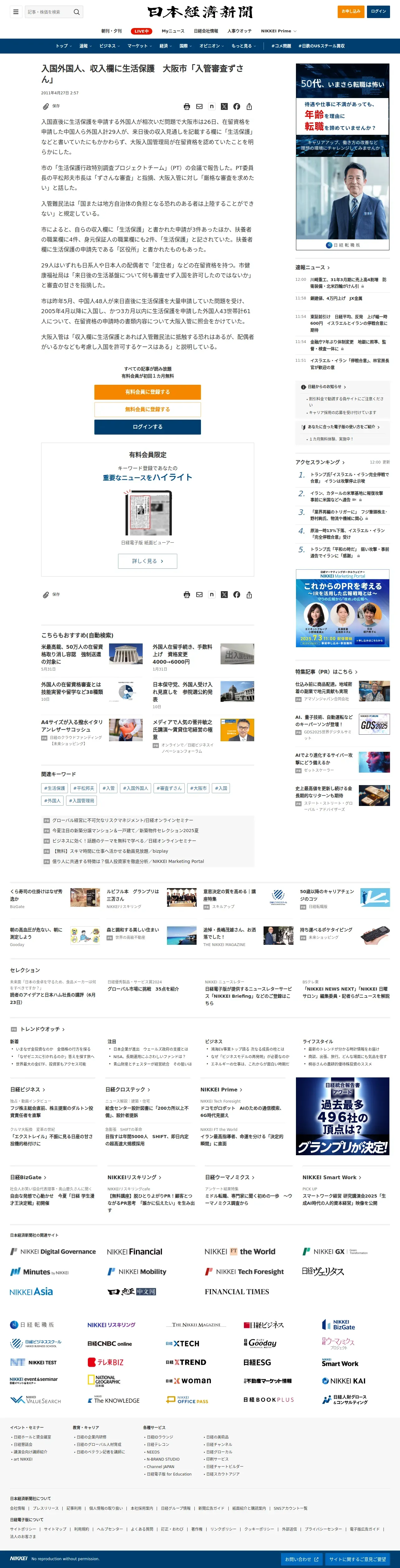This screenshot has width=400, height=1568.
Task: Open the 朝刊・夕刊 tab
Action: 112,31
